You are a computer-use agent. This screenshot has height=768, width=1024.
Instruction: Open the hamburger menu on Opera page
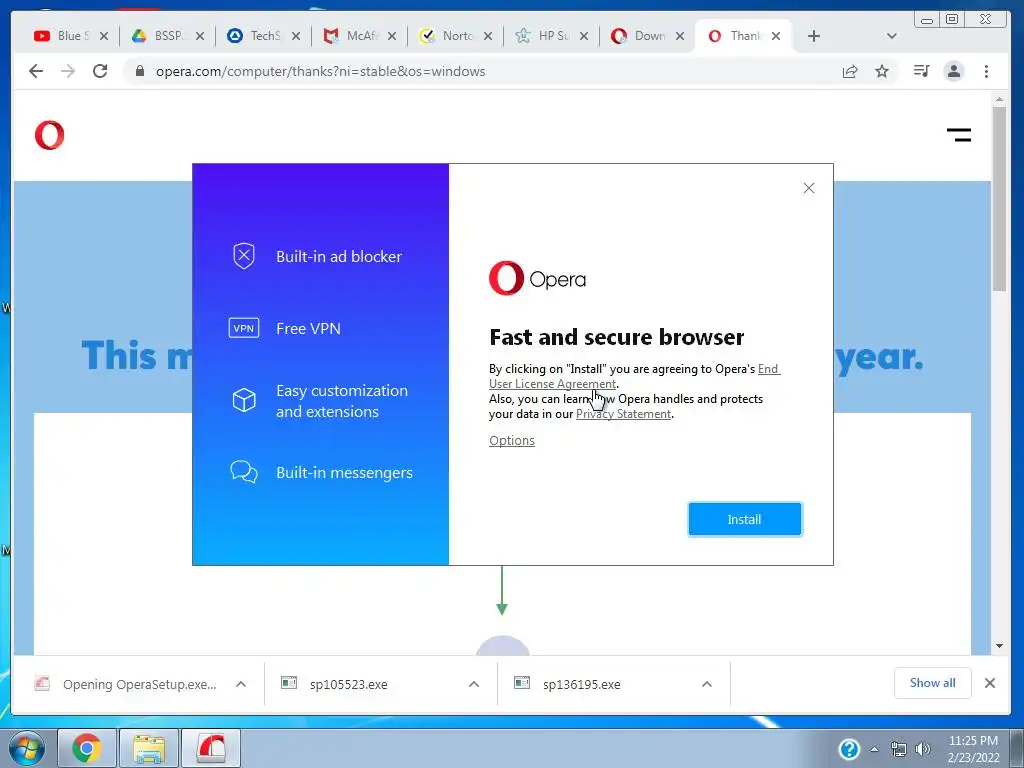(959, 135)
